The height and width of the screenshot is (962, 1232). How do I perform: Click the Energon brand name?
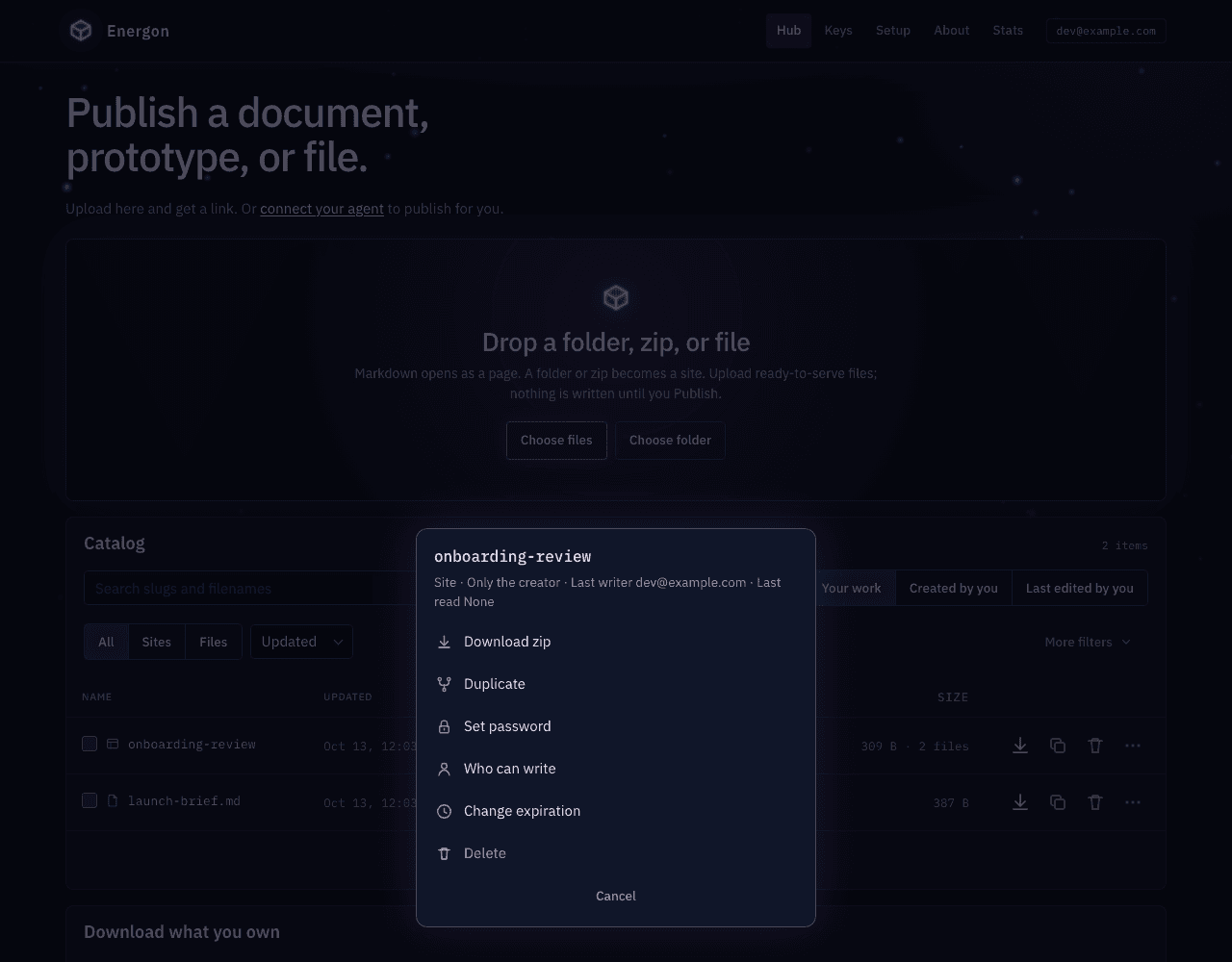click(138, 31)
